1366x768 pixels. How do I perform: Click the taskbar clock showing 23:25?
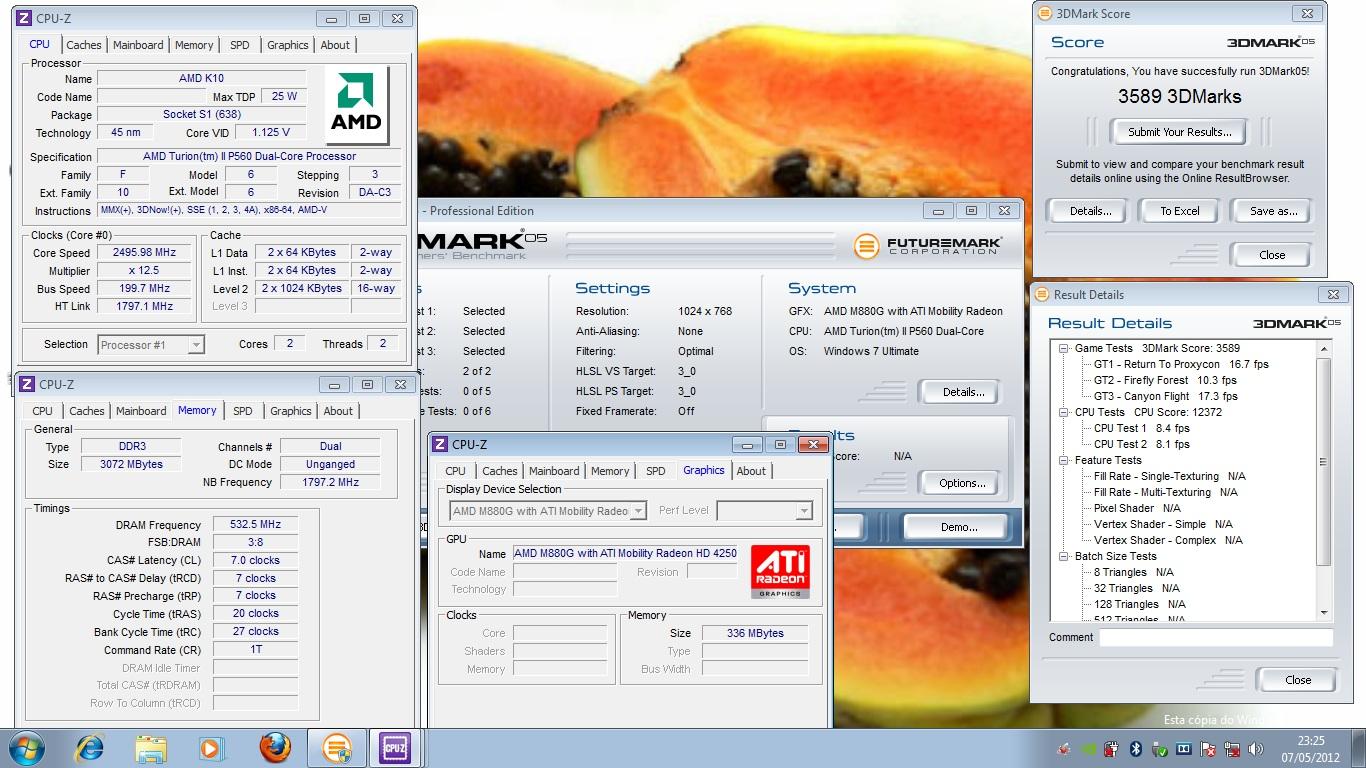click(1311, 748)
